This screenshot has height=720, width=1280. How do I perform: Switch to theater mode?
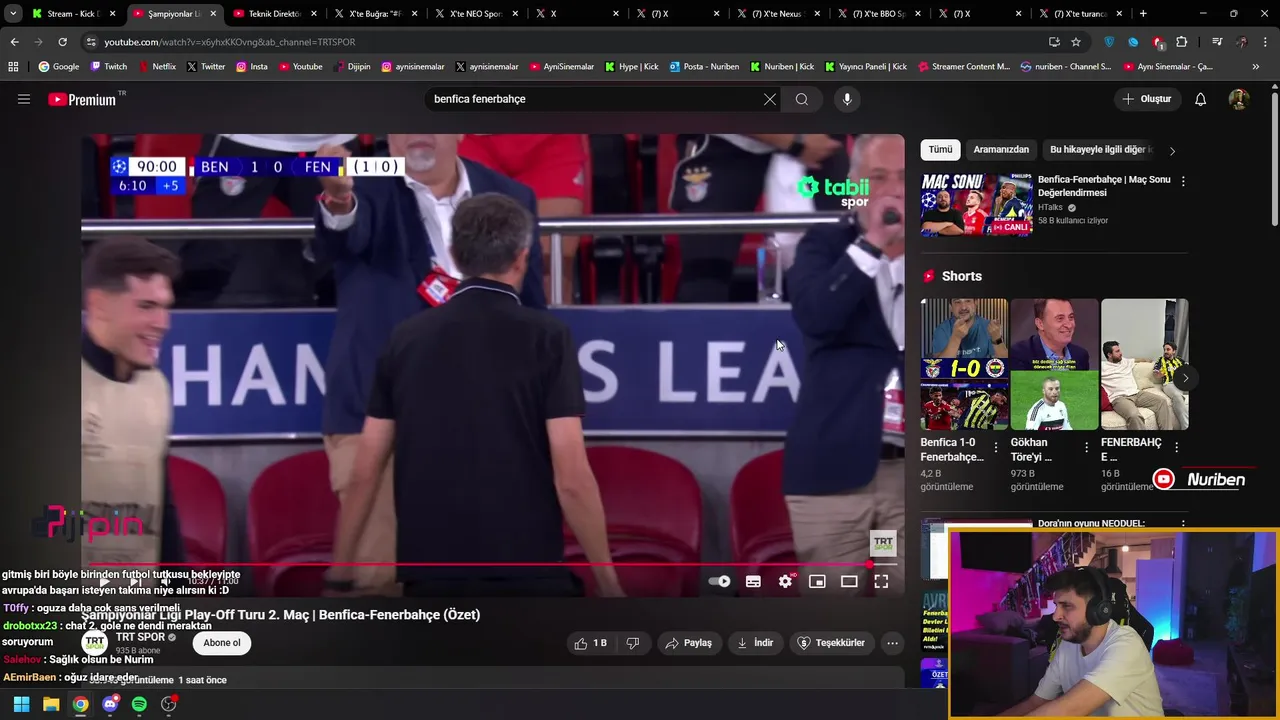point(849,581)
